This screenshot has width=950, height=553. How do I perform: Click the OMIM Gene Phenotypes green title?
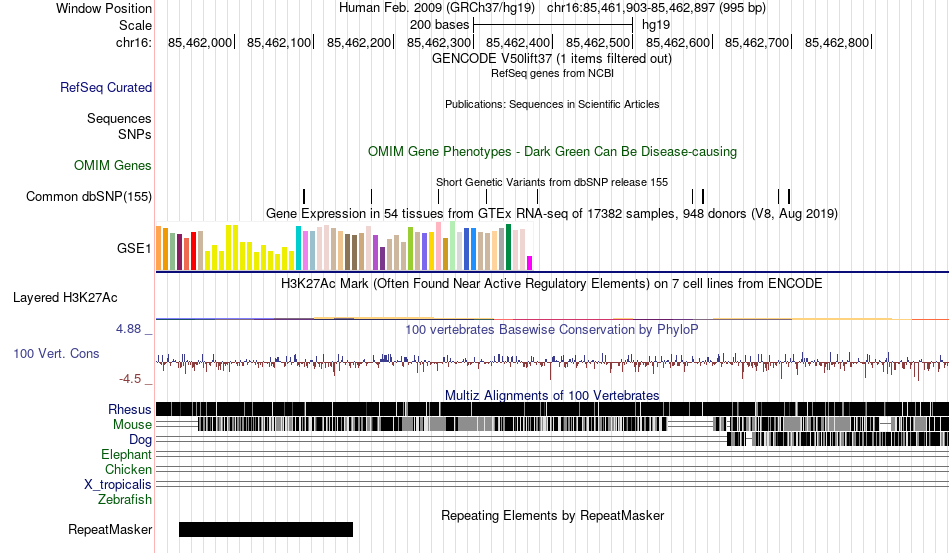(552, 151)
